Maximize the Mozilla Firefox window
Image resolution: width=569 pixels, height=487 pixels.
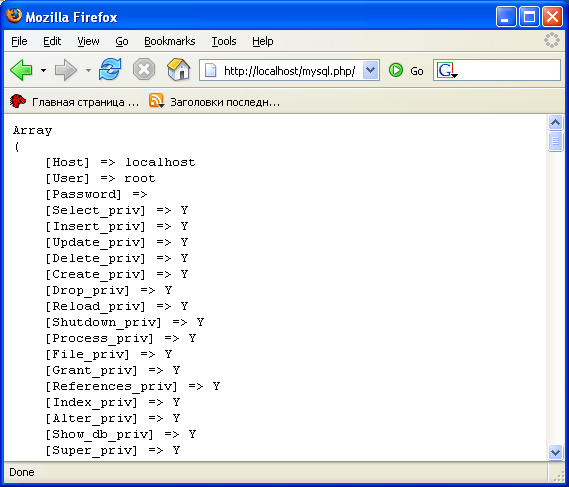tap(529, 17)
